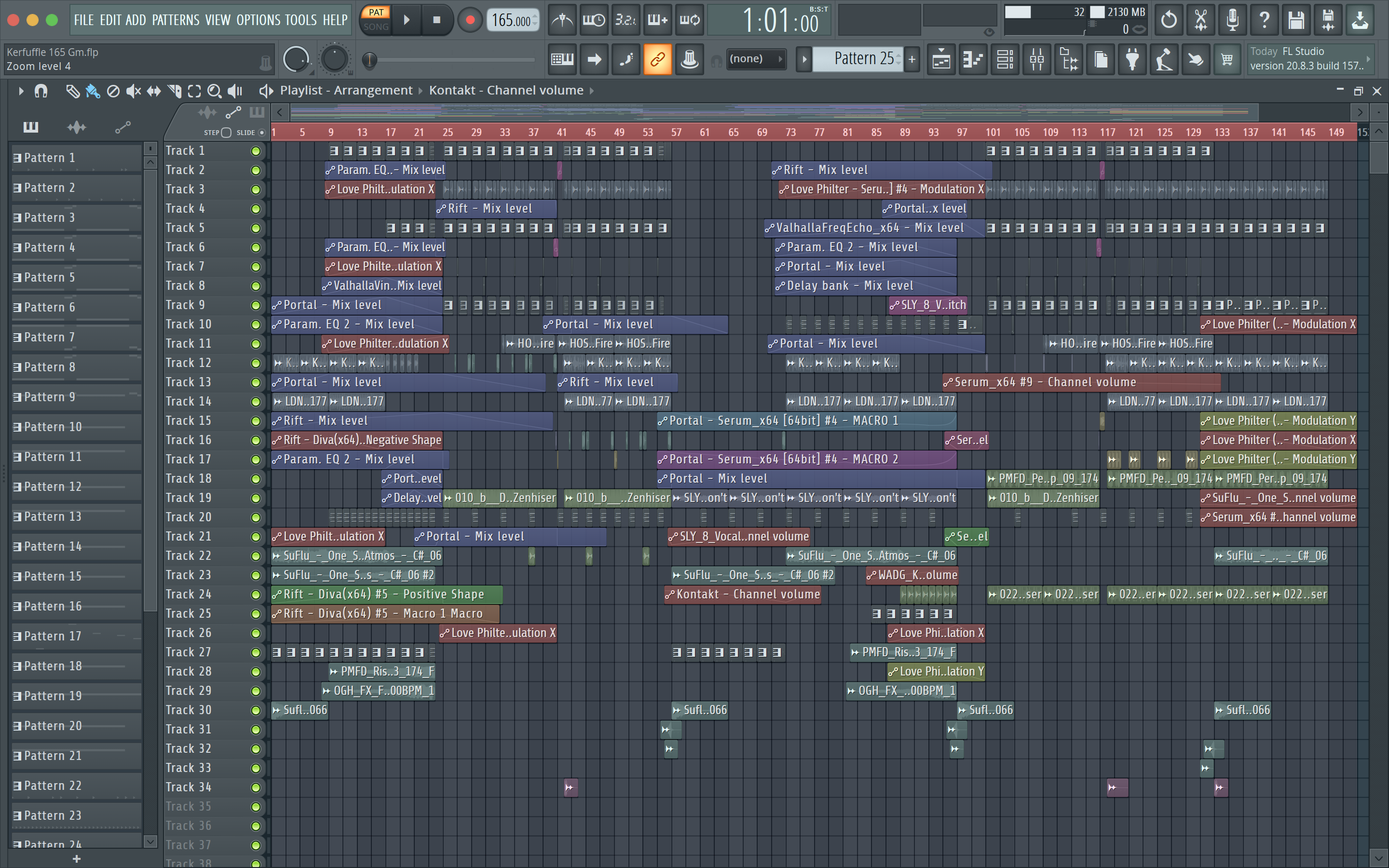Open the help question mark icon

(1264, 20)
